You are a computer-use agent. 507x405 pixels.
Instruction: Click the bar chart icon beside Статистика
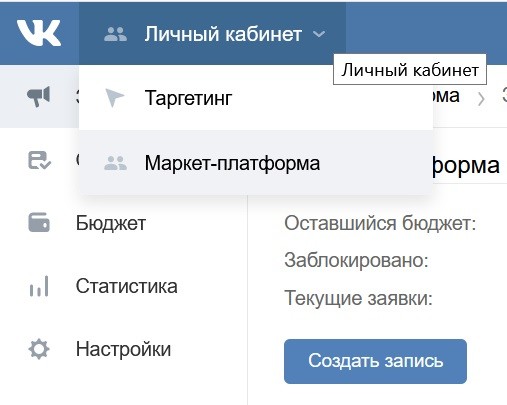click(39, 286)
